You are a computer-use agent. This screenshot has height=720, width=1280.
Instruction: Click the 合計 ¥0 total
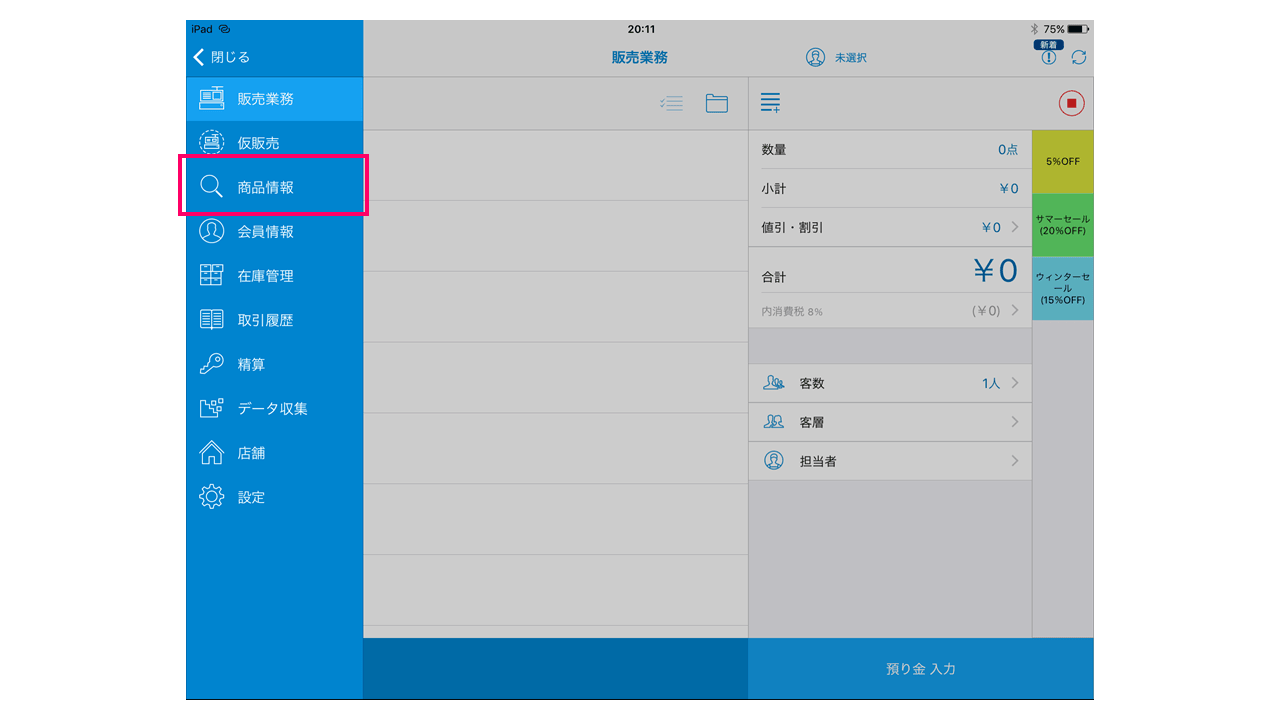tap(890, 271)
